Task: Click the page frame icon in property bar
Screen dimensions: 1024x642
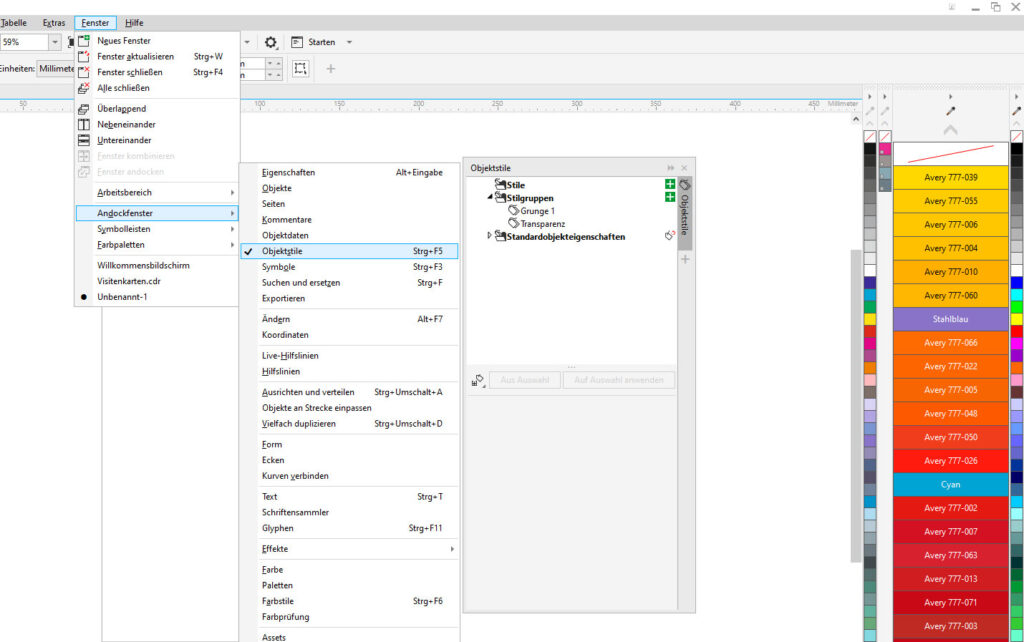Action: point(300,68)
